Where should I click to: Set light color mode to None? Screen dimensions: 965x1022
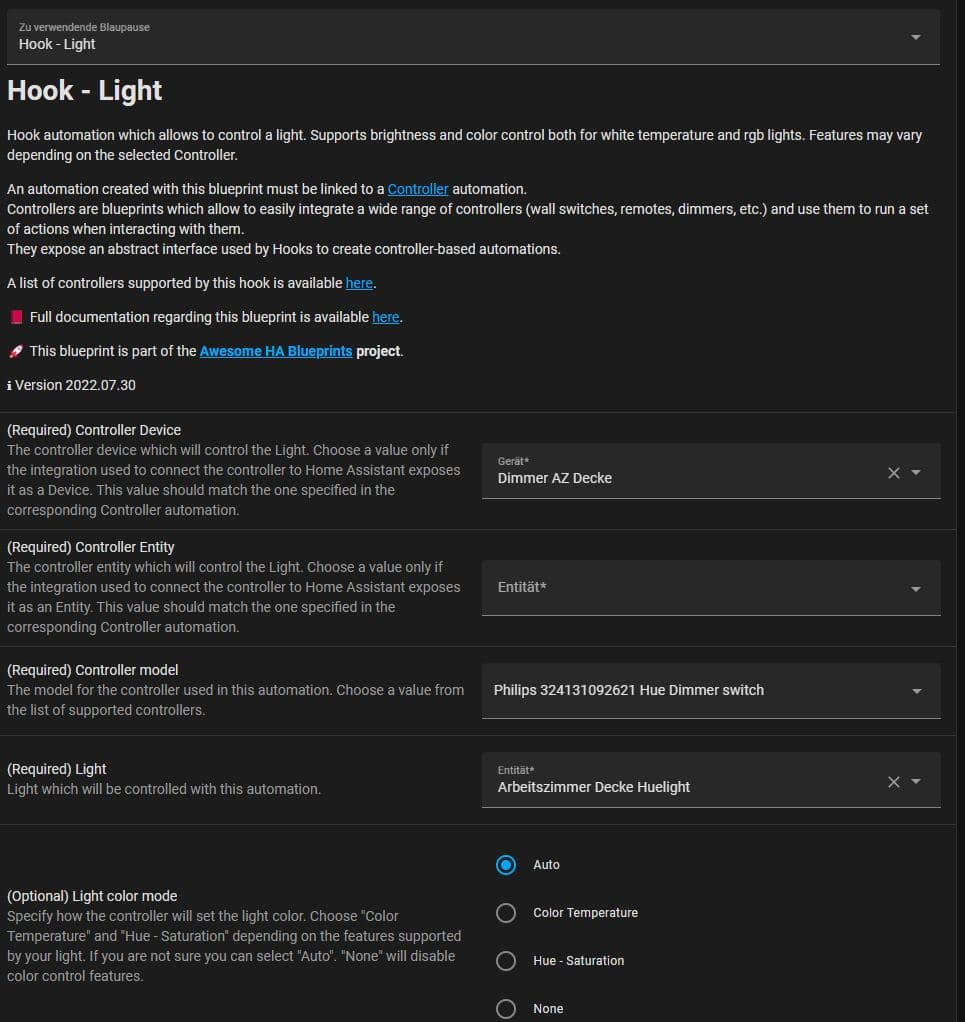point(506,1008)
